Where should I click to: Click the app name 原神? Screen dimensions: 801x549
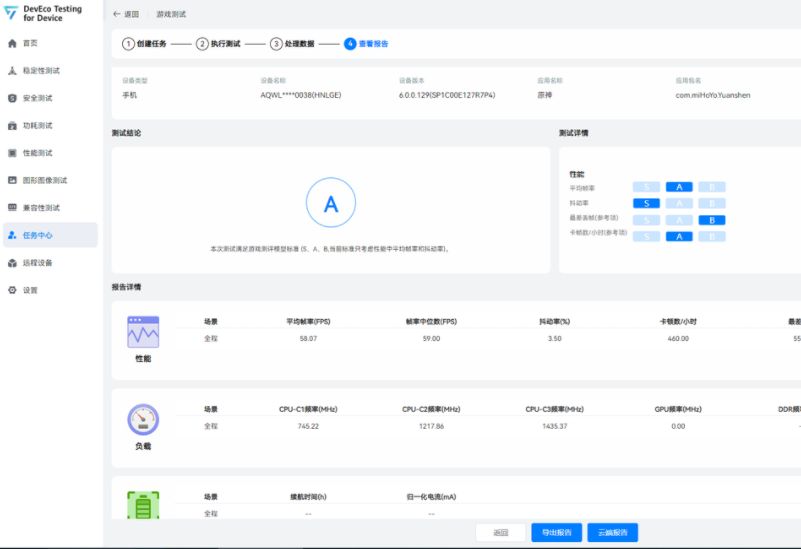[545, 95]
